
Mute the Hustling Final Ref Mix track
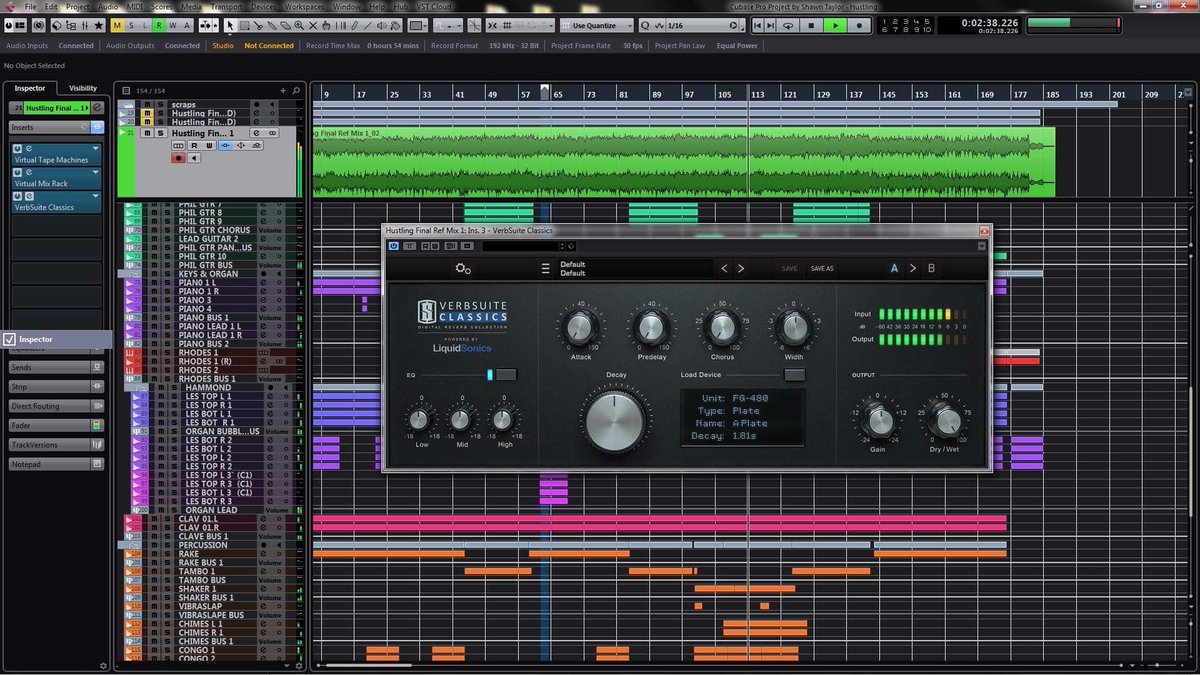coord(147,133)
